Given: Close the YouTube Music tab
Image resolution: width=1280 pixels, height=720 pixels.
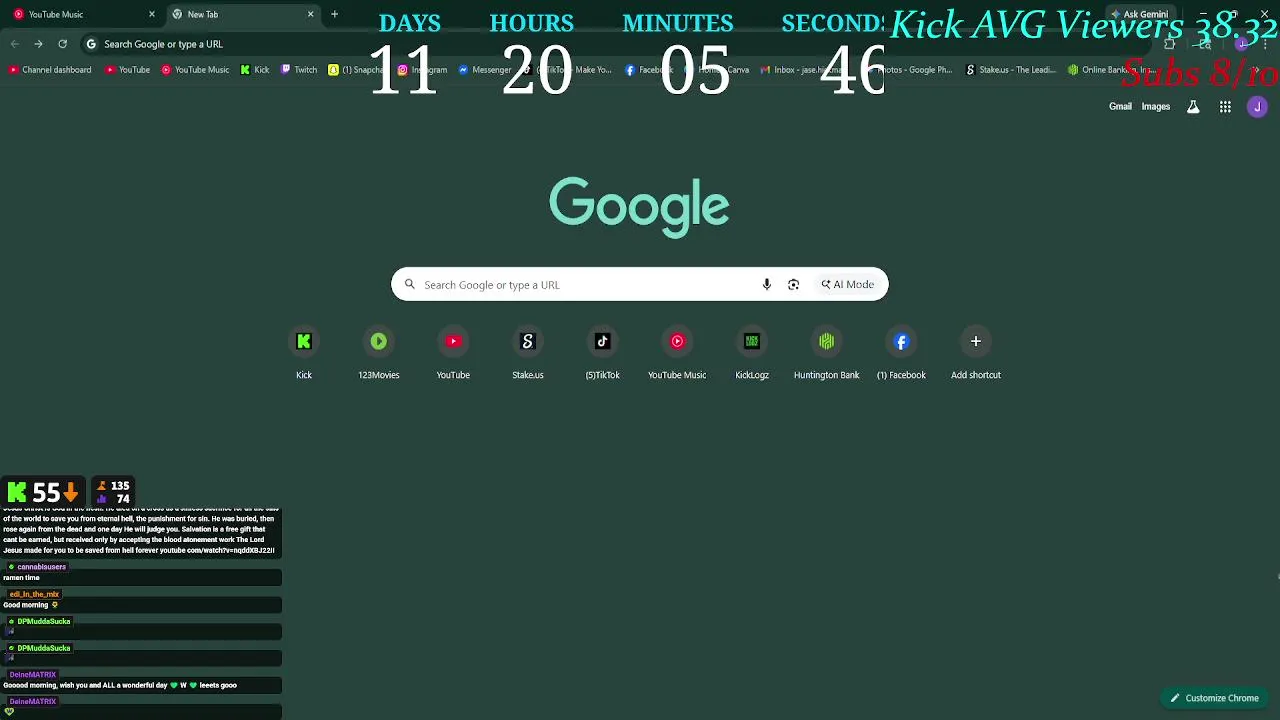Looking at the screenshot, I should click(152, 14).
